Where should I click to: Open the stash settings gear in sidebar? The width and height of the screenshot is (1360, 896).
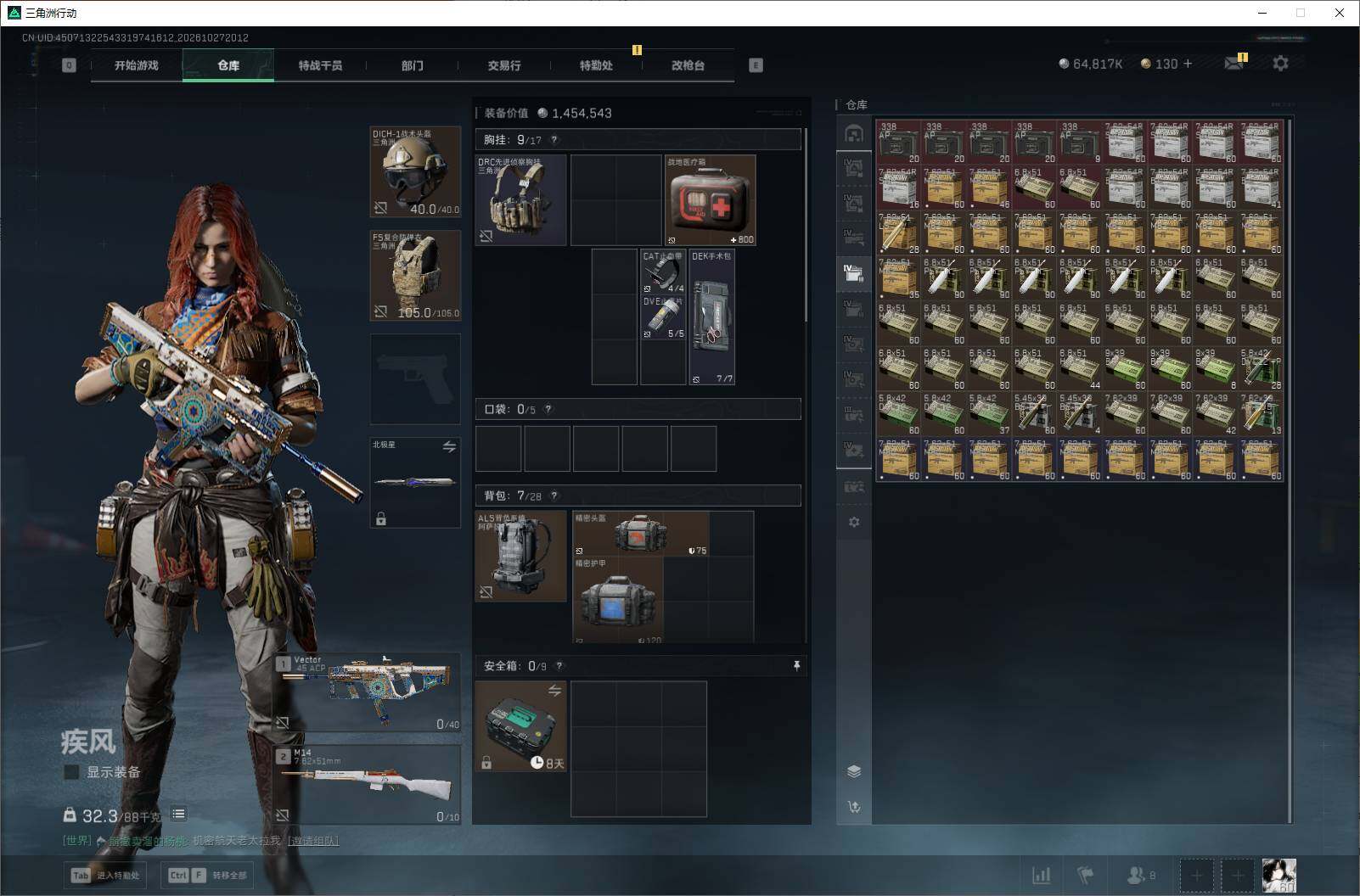(x=854, y=522)
